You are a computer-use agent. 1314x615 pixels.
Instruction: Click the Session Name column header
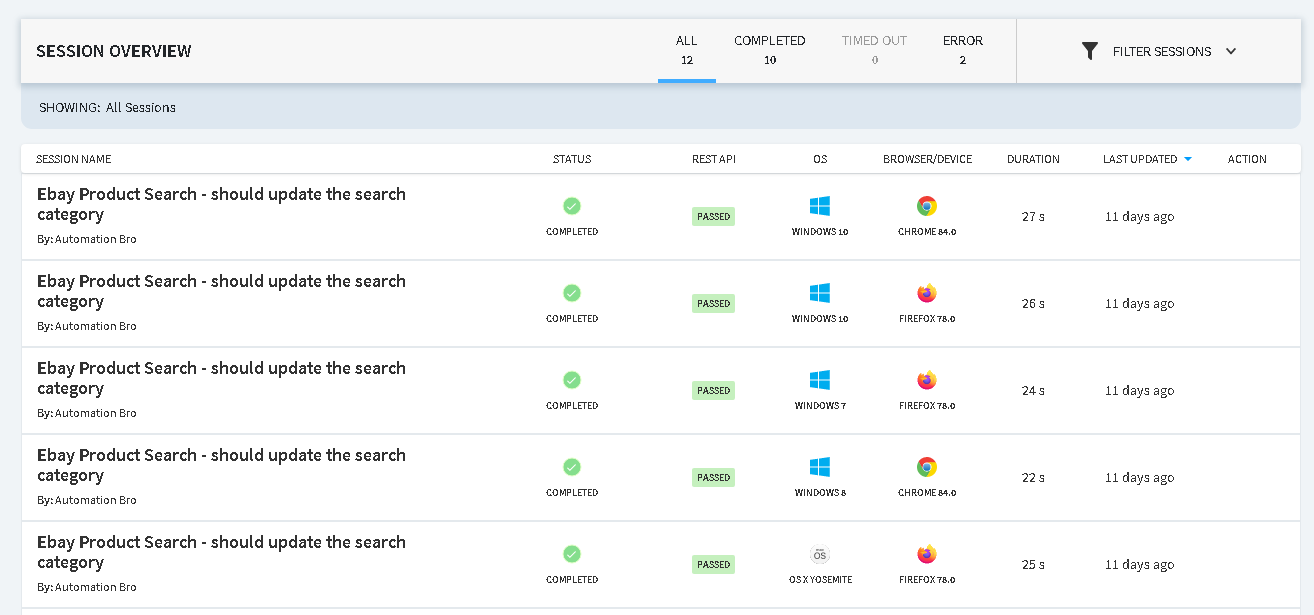coord(74,159)
